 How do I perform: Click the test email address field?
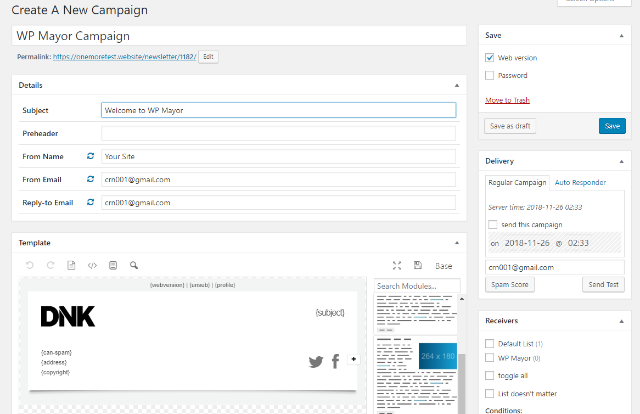click(555, 267)
